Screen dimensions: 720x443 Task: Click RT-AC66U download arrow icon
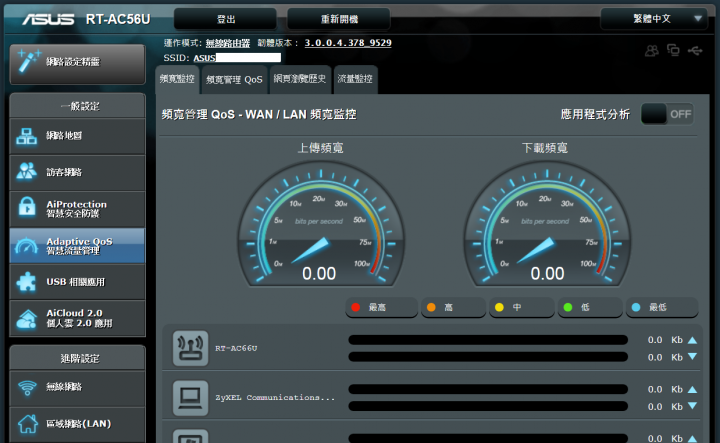pos(692,357)
